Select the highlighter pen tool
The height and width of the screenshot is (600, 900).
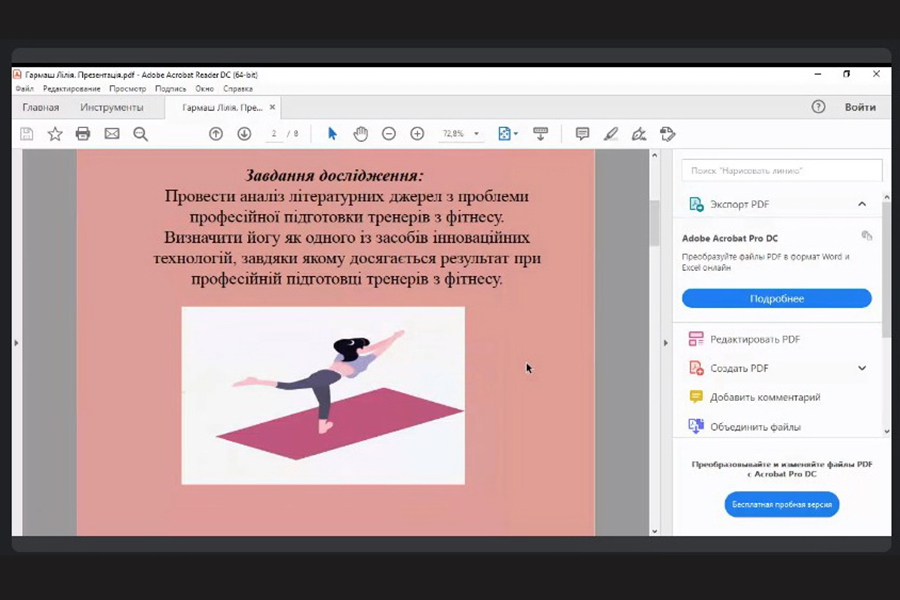[611, 134]
